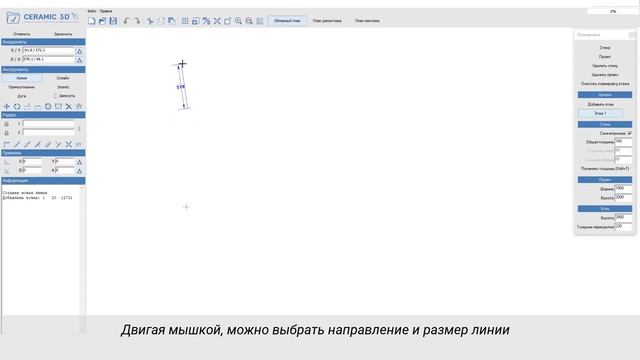640x360 pixels.
Task: Click the D / A coordinate input field
Action: click(x=49, y=60)
